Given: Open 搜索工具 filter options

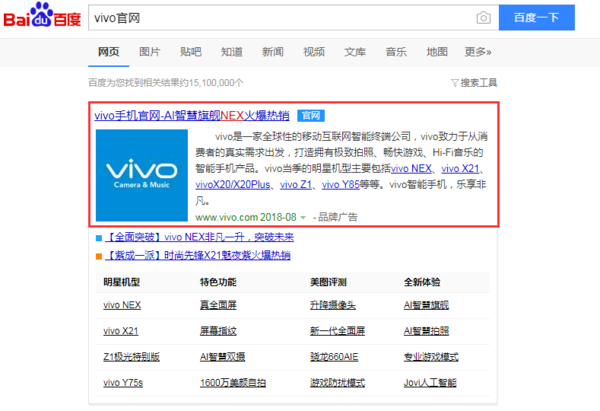Looking at the screenshot, I should (x=474, y=83).
